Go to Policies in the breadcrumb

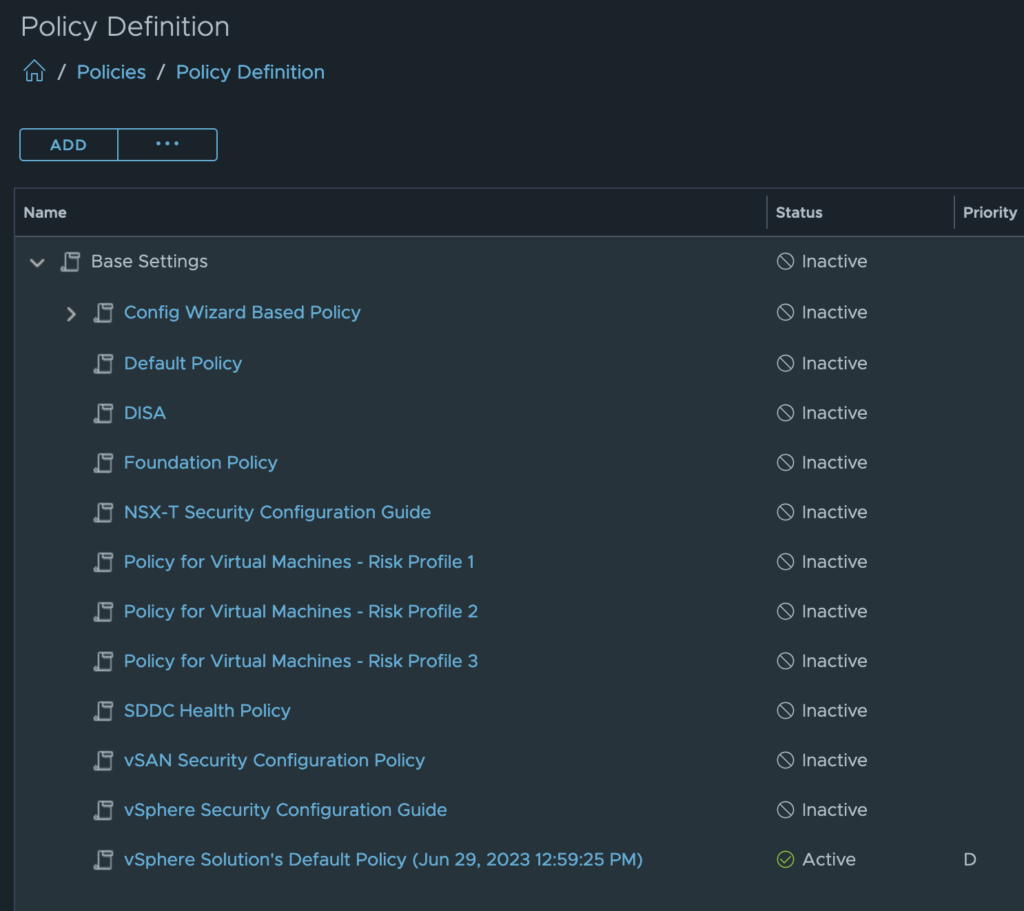111,72
